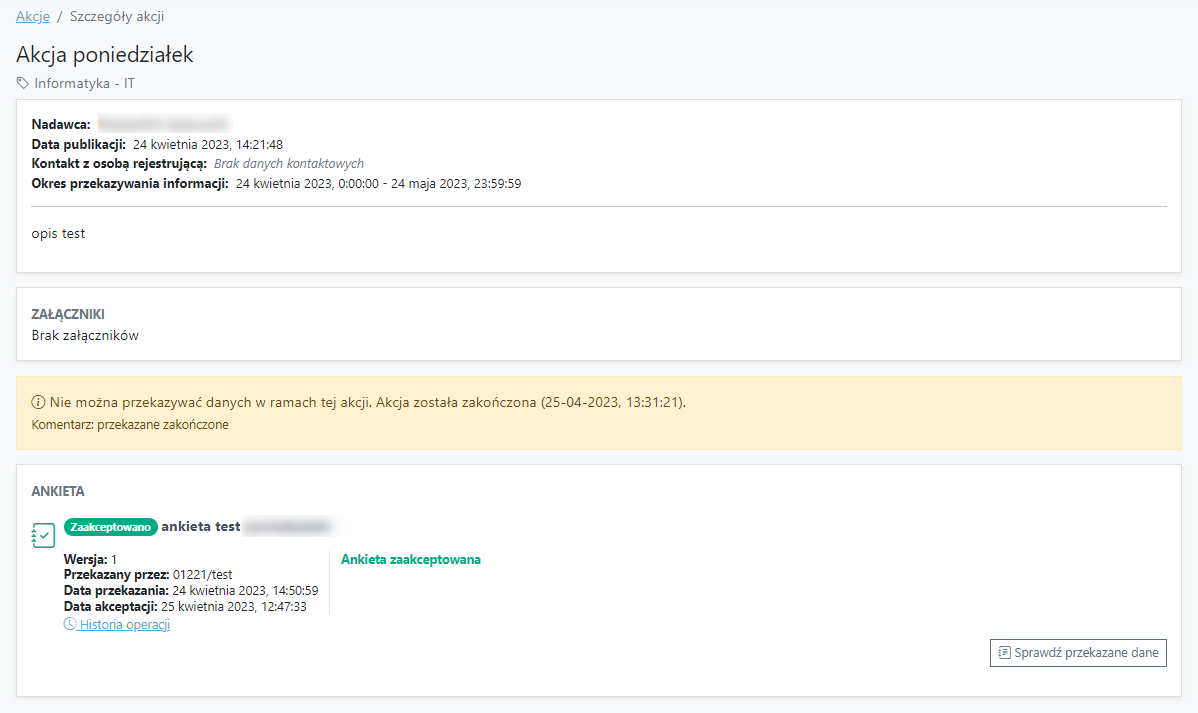
Task: Click the list icon inside Sprawdź przekazane dane button
Action: click(1004, 653)
